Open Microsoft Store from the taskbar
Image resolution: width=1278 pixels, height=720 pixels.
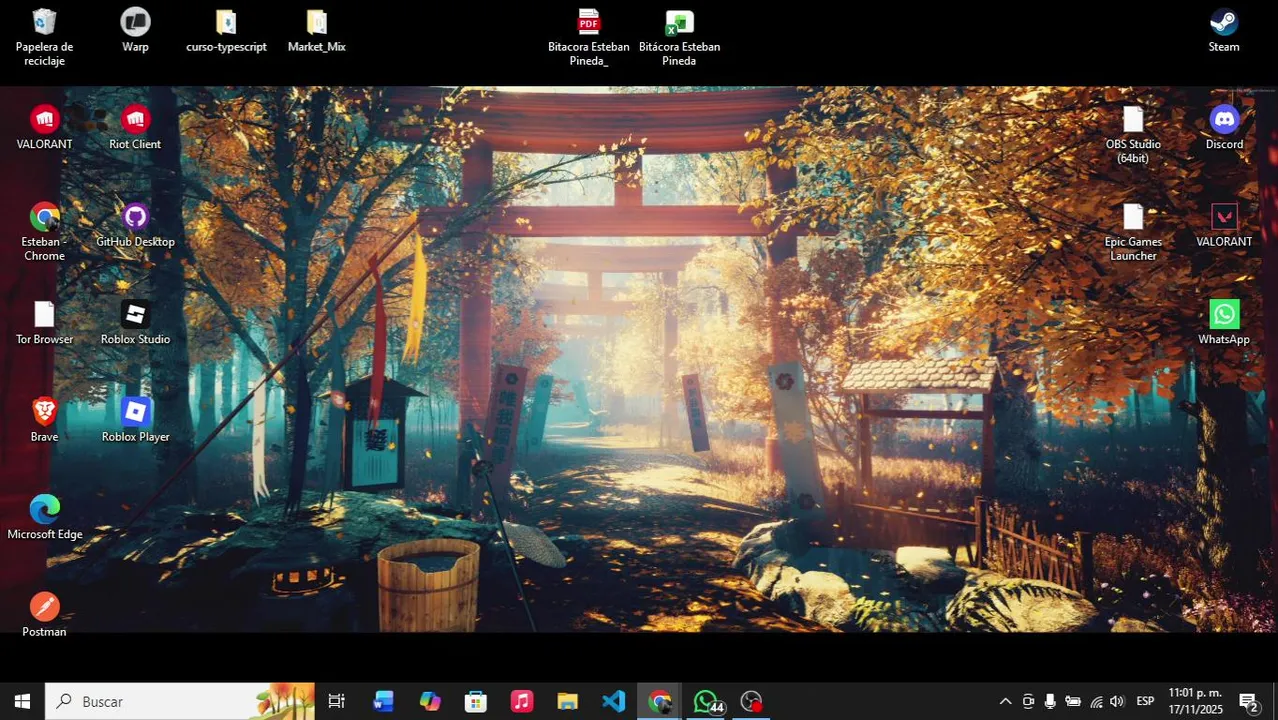476,701
